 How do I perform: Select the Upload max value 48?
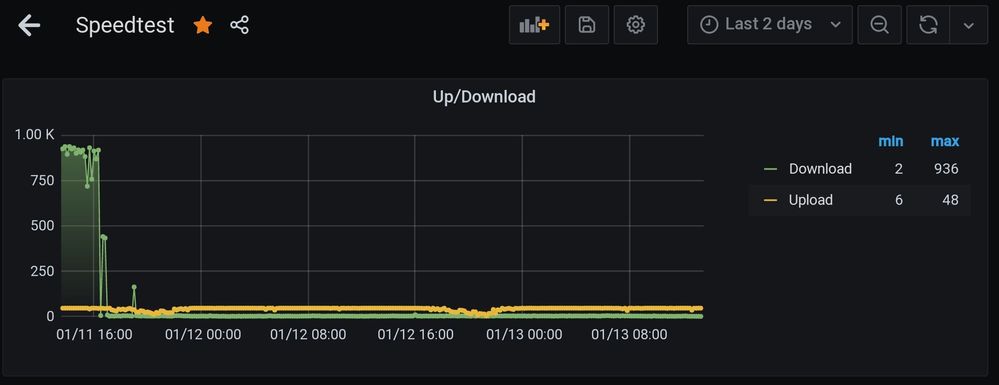tap(950, 200)
